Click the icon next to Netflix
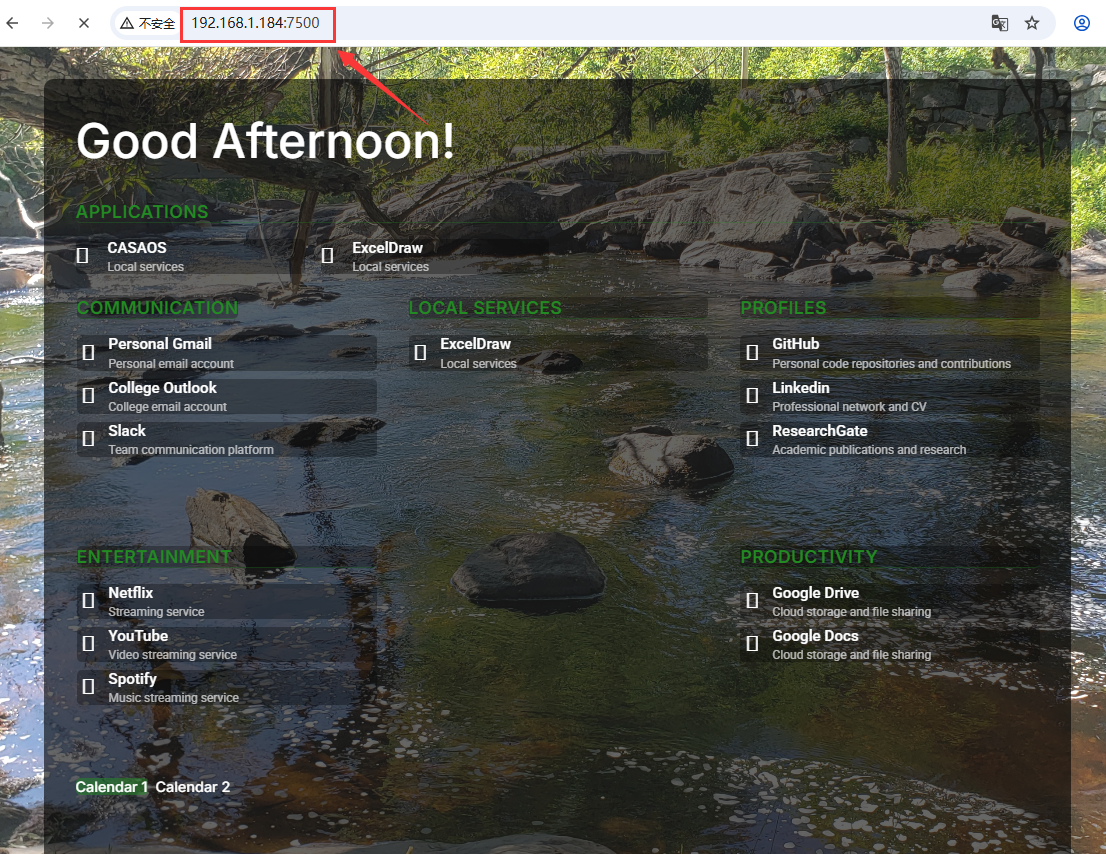This screenshot has height=854, width=1106. pyautogui.click(x=88, y=601)
